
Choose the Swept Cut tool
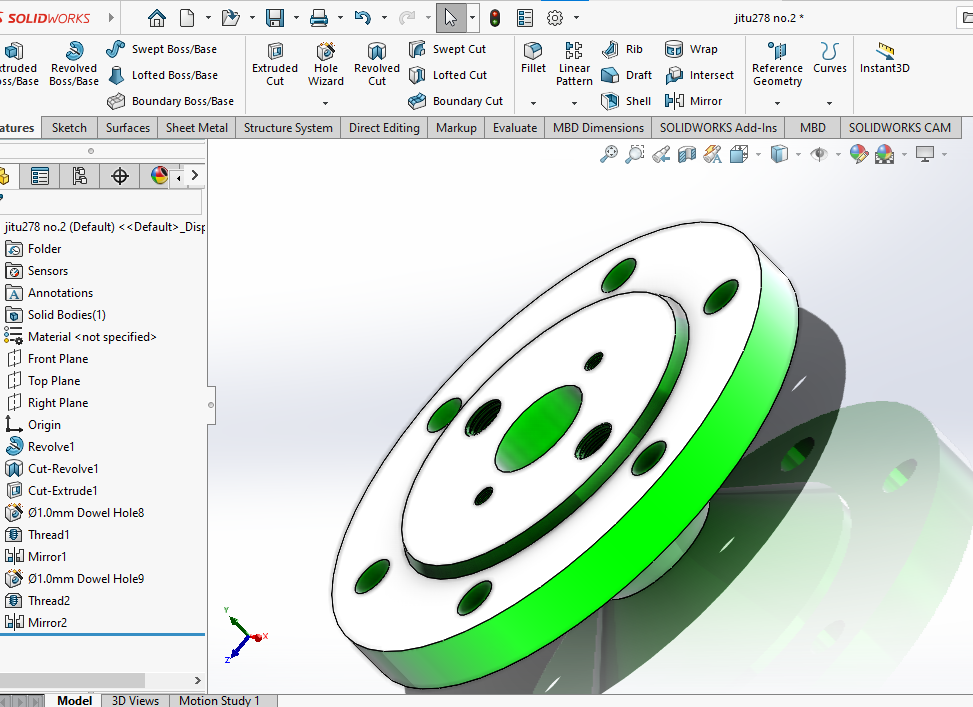click(447, 49)
